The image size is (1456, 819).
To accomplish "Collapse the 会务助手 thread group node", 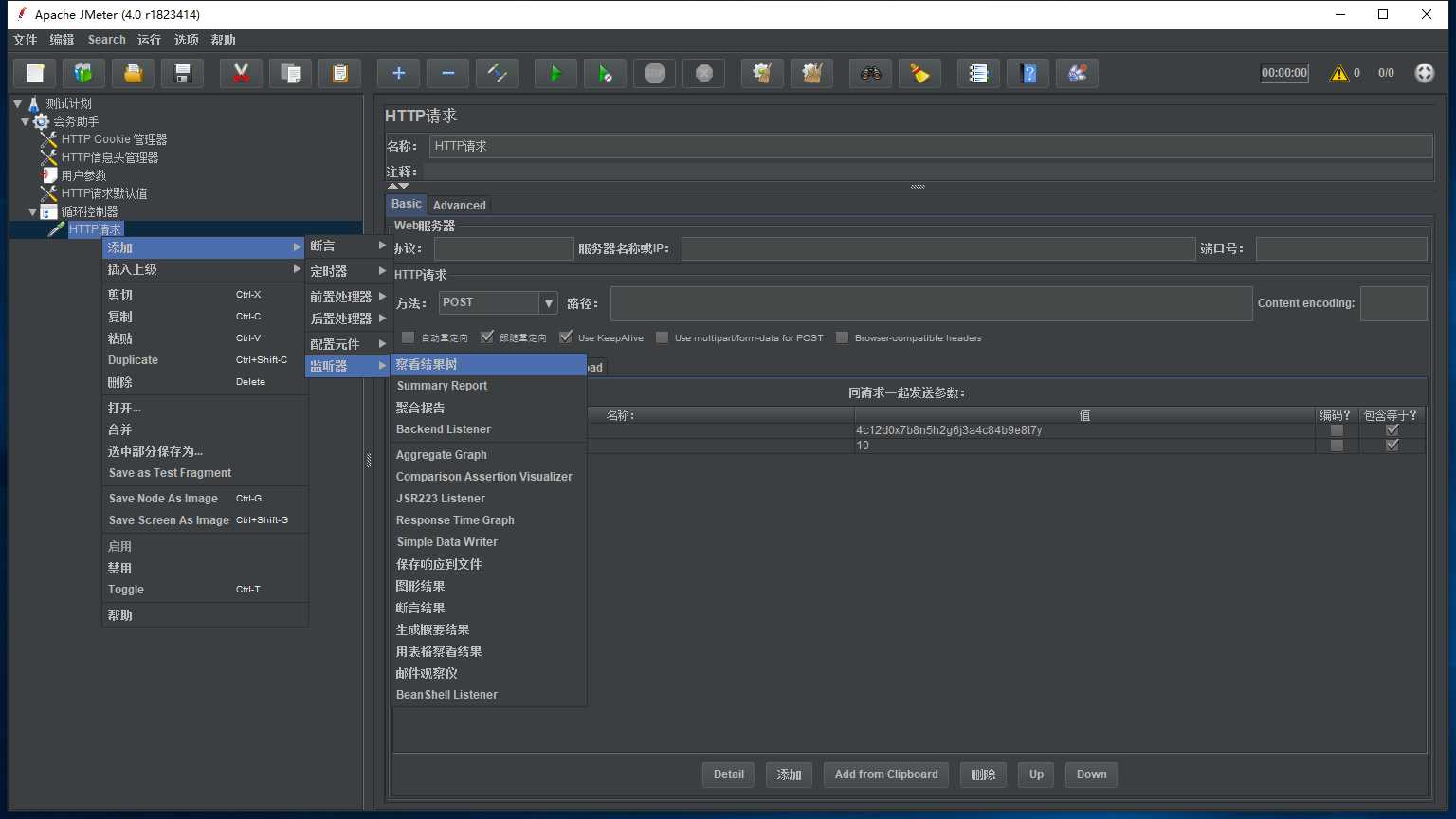I will (26, 121).
